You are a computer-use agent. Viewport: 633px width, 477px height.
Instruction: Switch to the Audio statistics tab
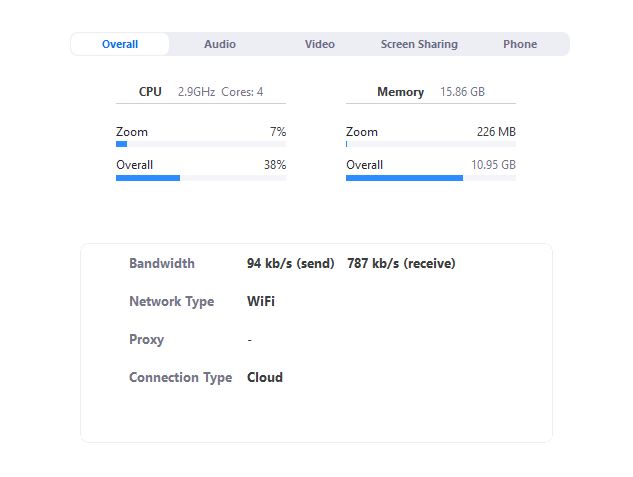click(x=220, y=44)
